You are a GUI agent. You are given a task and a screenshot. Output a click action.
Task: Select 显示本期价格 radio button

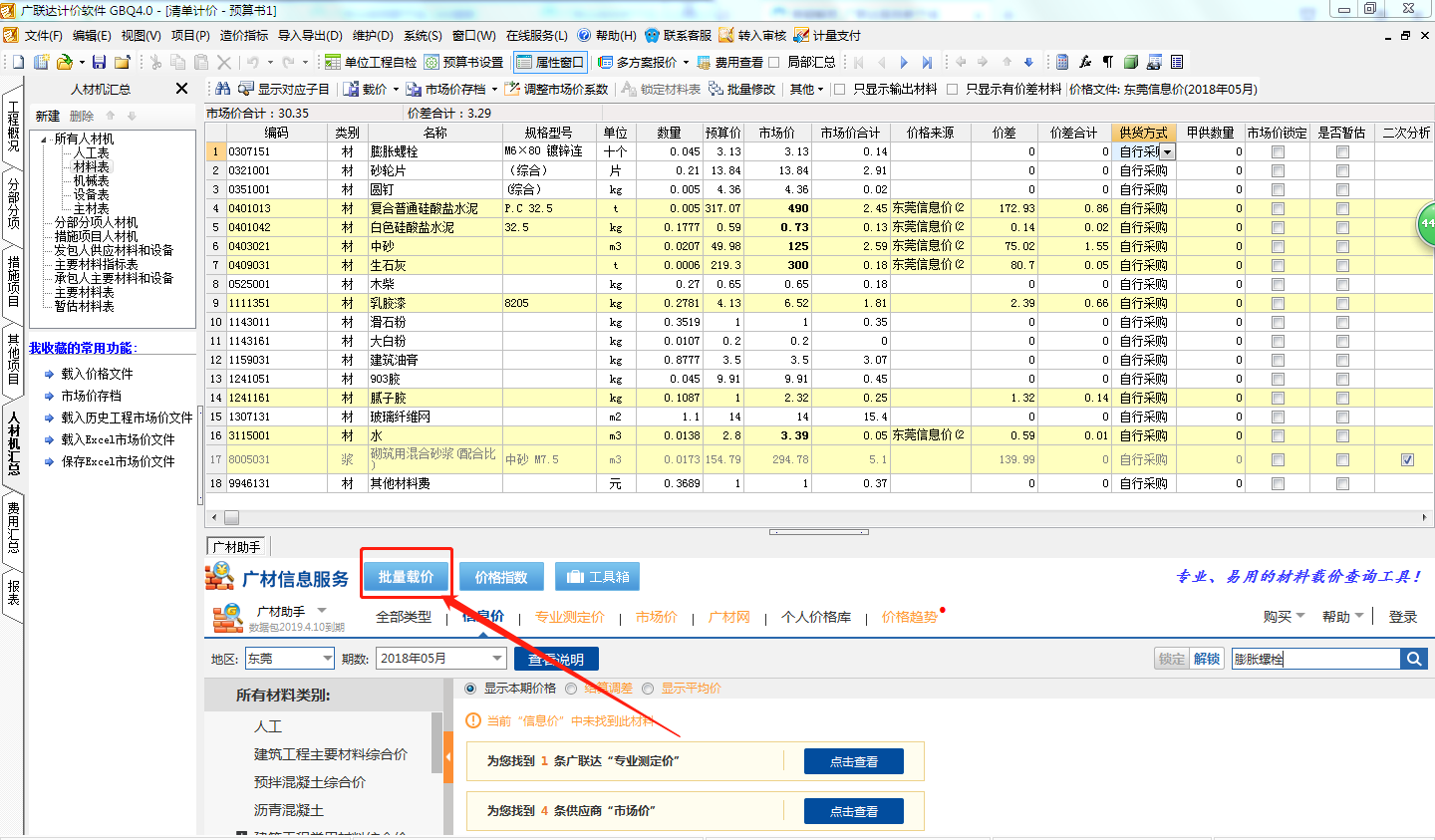tap(471, 689)
